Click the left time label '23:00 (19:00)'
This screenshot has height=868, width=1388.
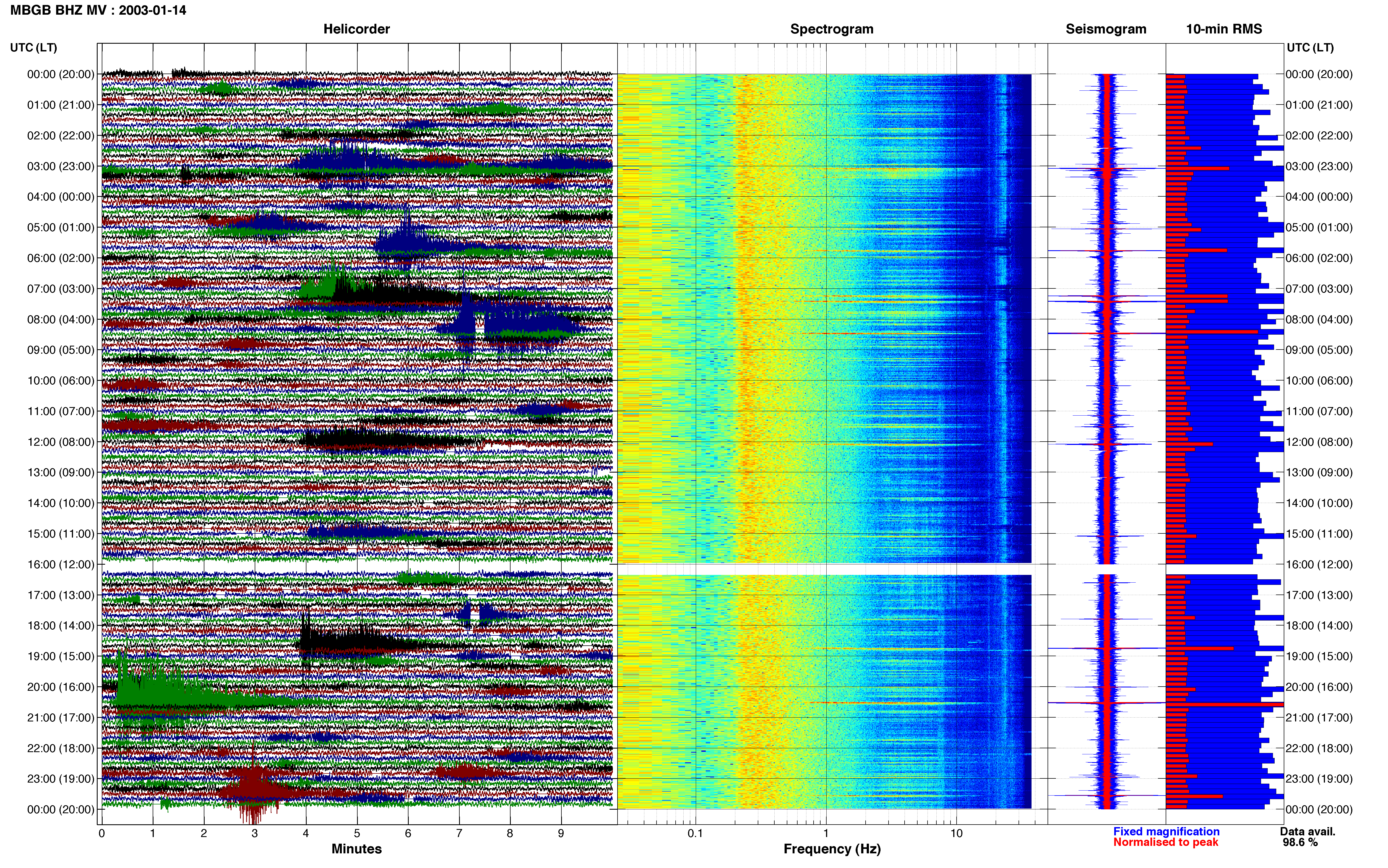(x=61, y=779)
